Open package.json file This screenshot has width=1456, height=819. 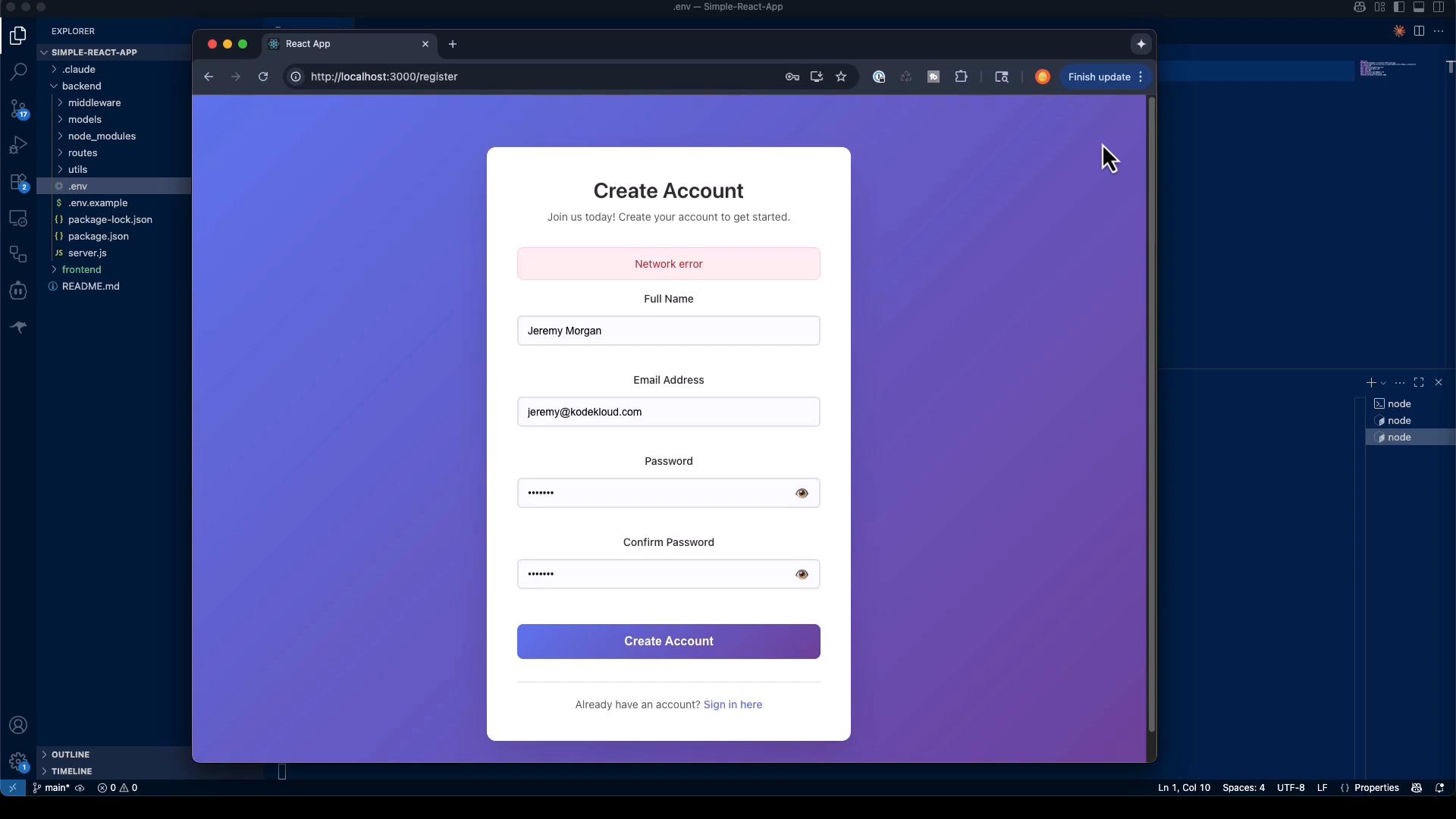pos(99,236)
